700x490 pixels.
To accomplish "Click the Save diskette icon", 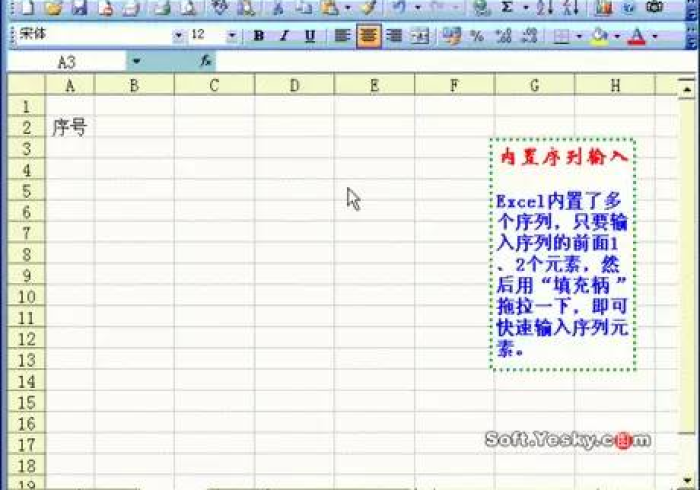I will tap(79, 7).
